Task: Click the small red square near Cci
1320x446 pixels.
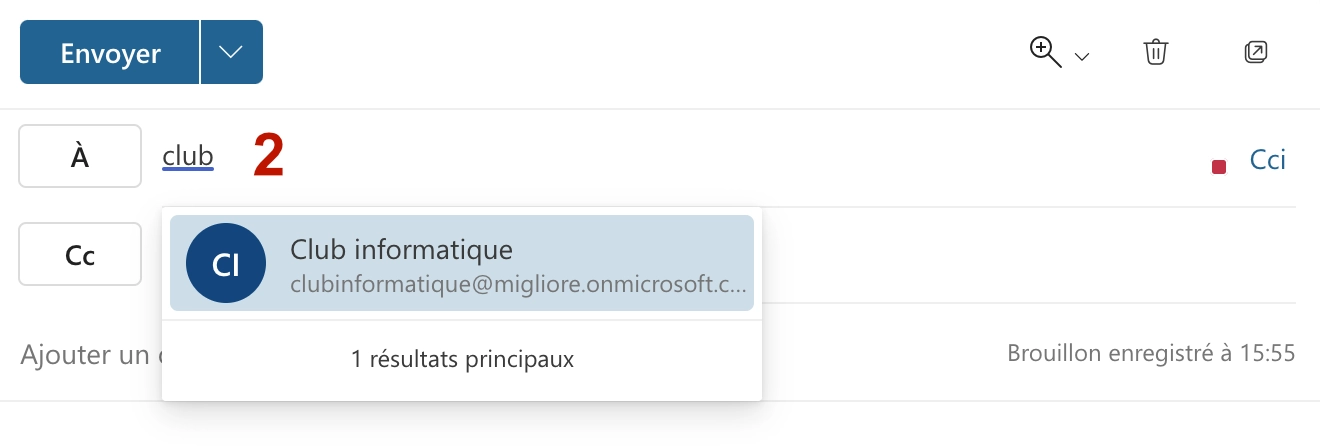Action: [x=1218, y=167]
